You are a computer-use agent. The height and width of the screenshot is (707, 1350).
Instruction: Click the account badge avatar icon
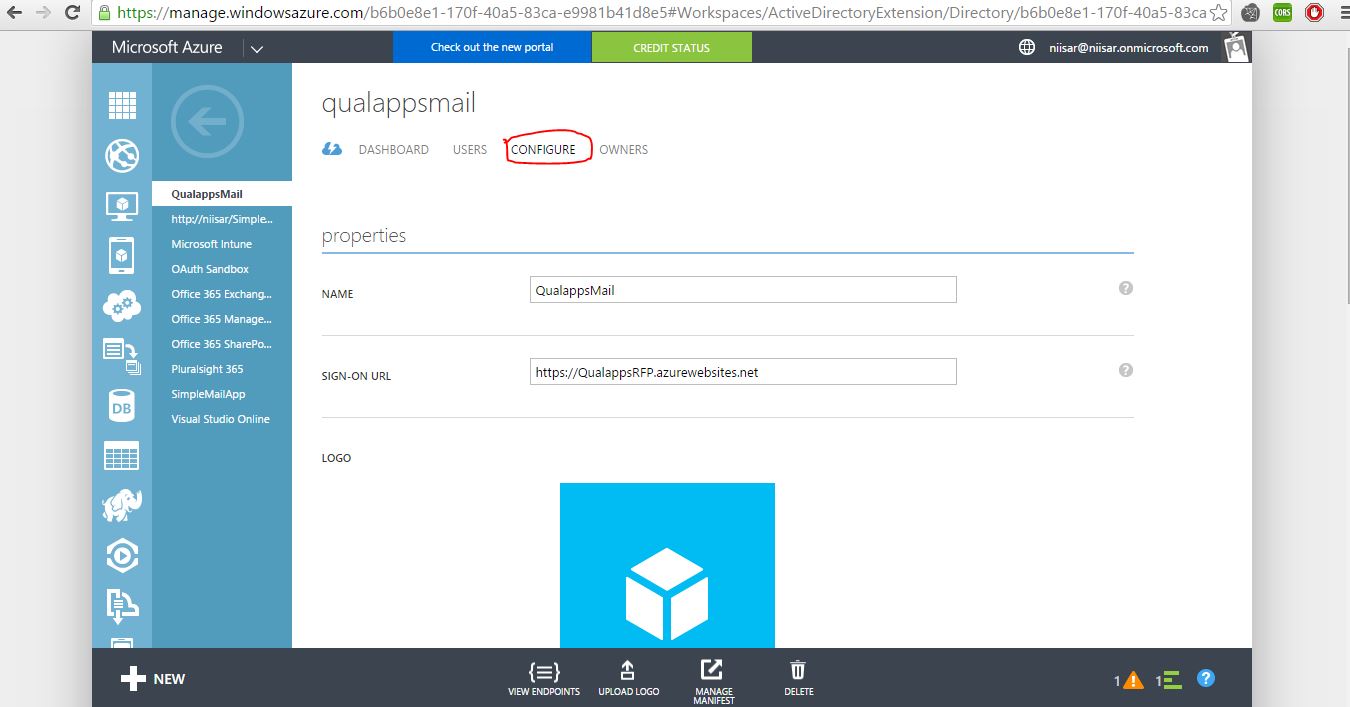1237,47
